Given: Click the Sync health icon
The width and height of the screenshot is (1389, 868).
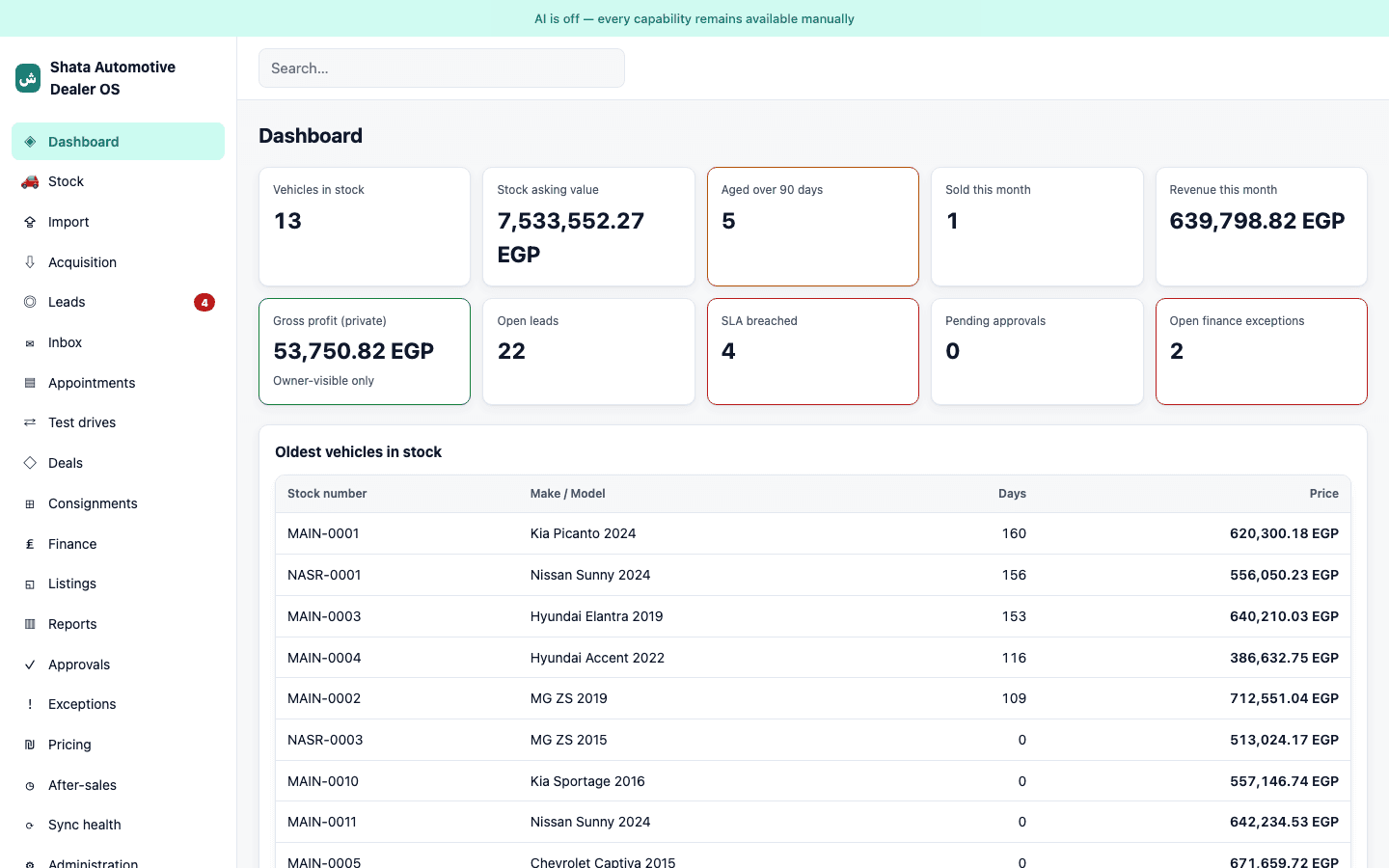Looking at the screenshot, I should pos(30,825).
